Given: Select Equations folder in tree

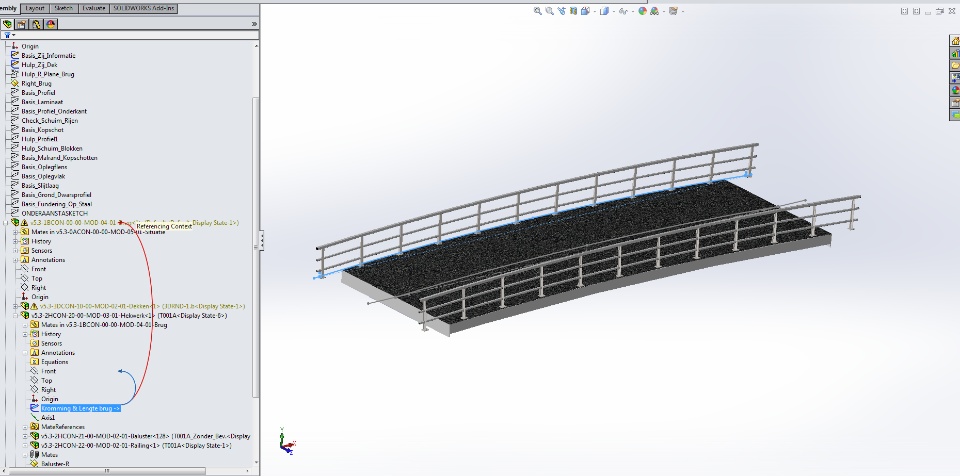Looking at the screenshot, I should pos(54,362).
